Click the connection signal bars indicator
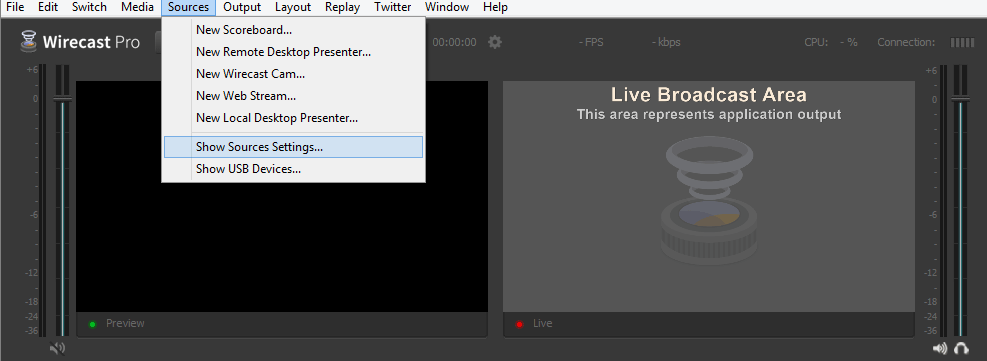Image resolution: width=987 pixels, height=361 pixels. point(962,42)
